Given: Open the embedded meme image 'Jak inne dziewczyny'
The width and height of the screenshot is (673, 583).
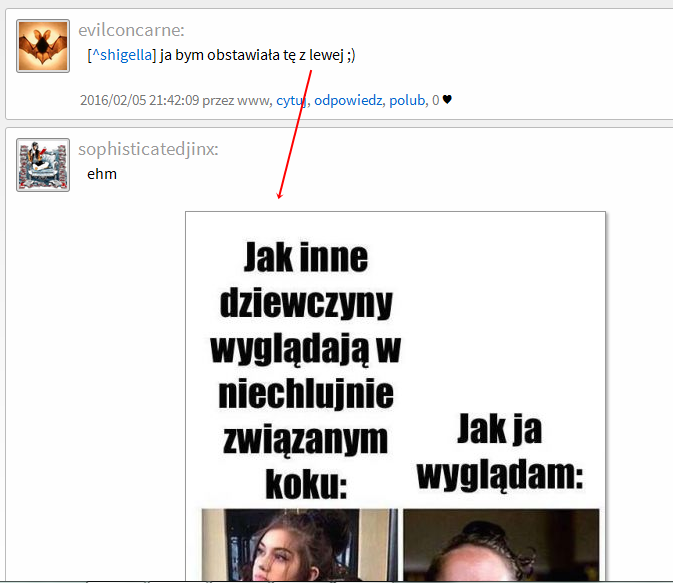Looking at the screenshot, I should [395, 396].
